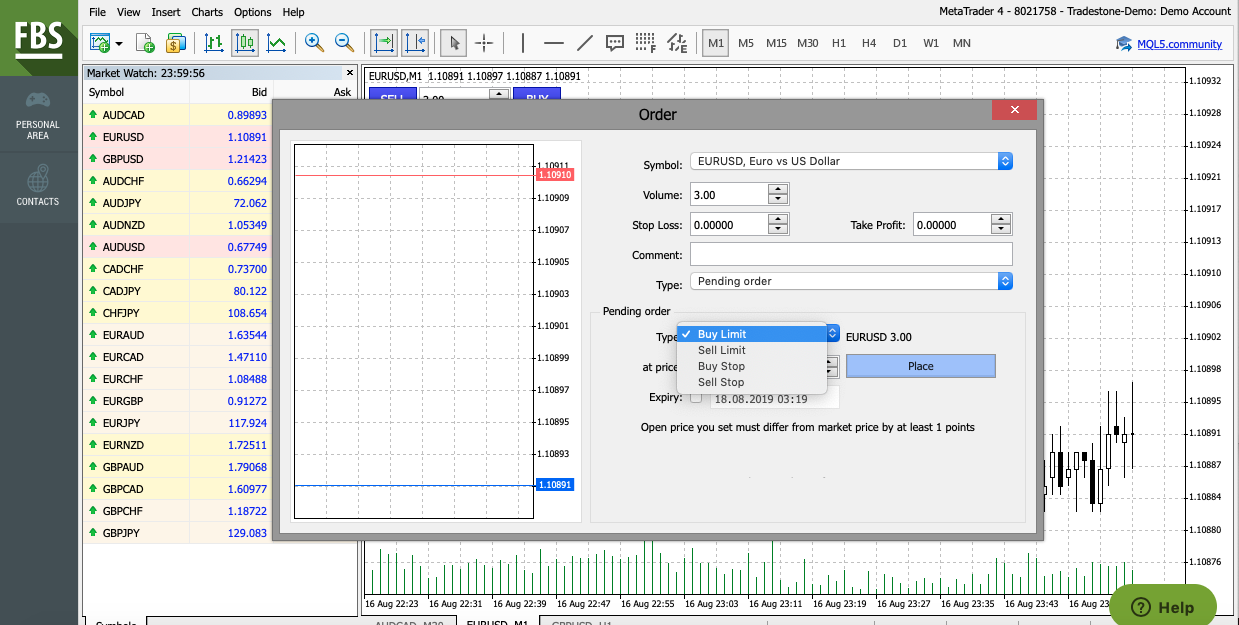Select M1 timeframe

point(715,43)
